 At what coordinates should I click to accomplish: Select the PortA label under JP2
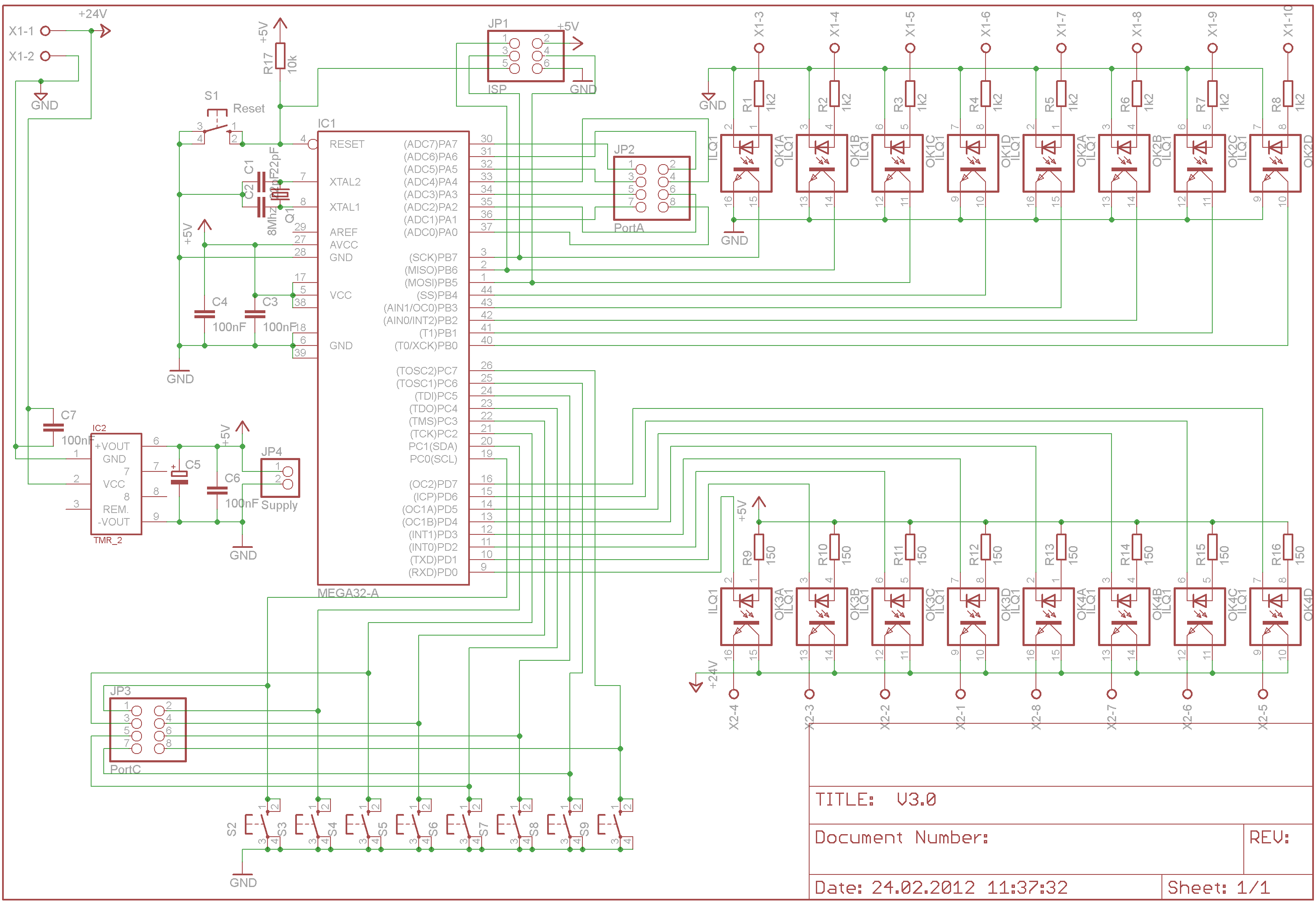(629, 228)
